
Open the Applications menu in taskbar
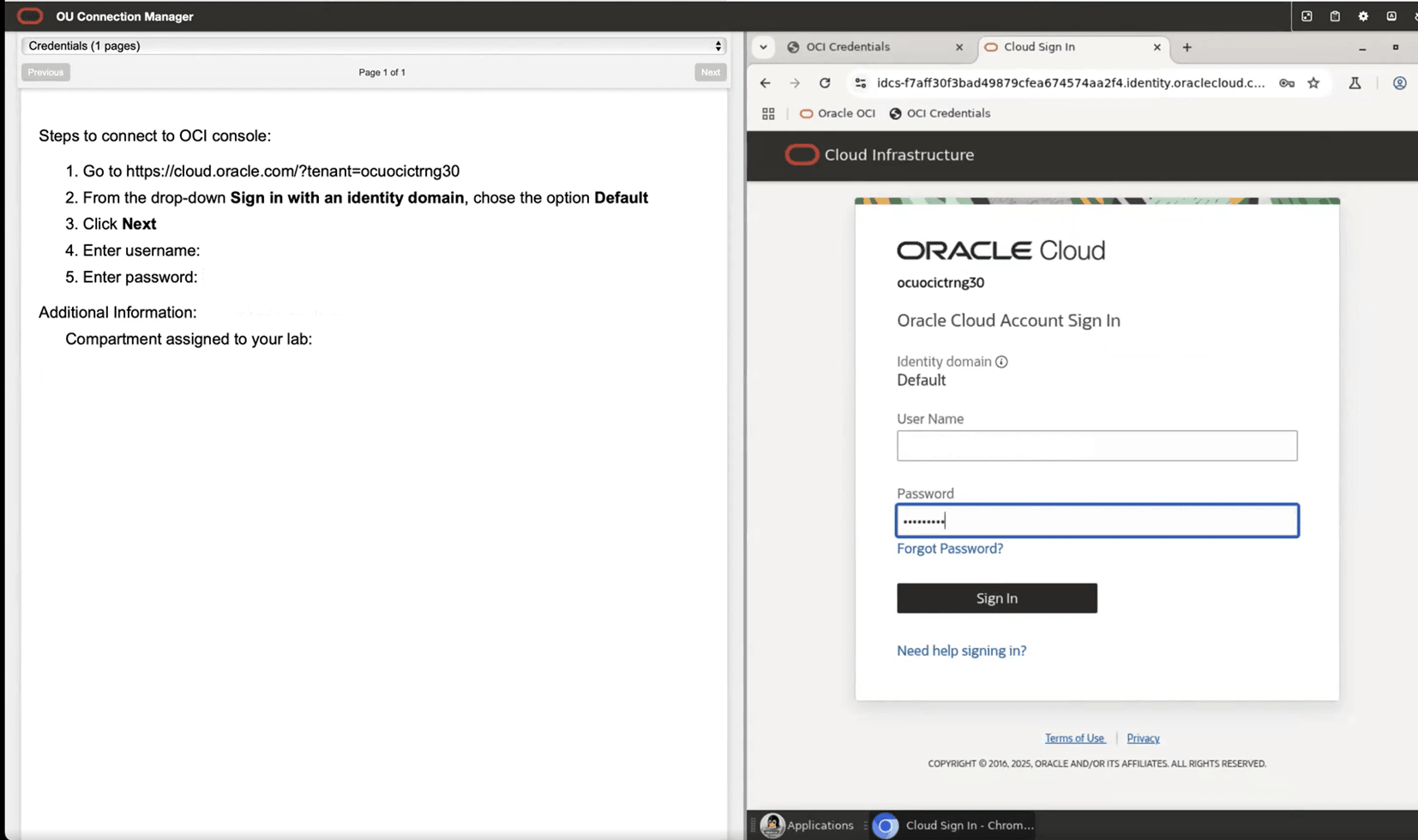click(x=808, y=825)
